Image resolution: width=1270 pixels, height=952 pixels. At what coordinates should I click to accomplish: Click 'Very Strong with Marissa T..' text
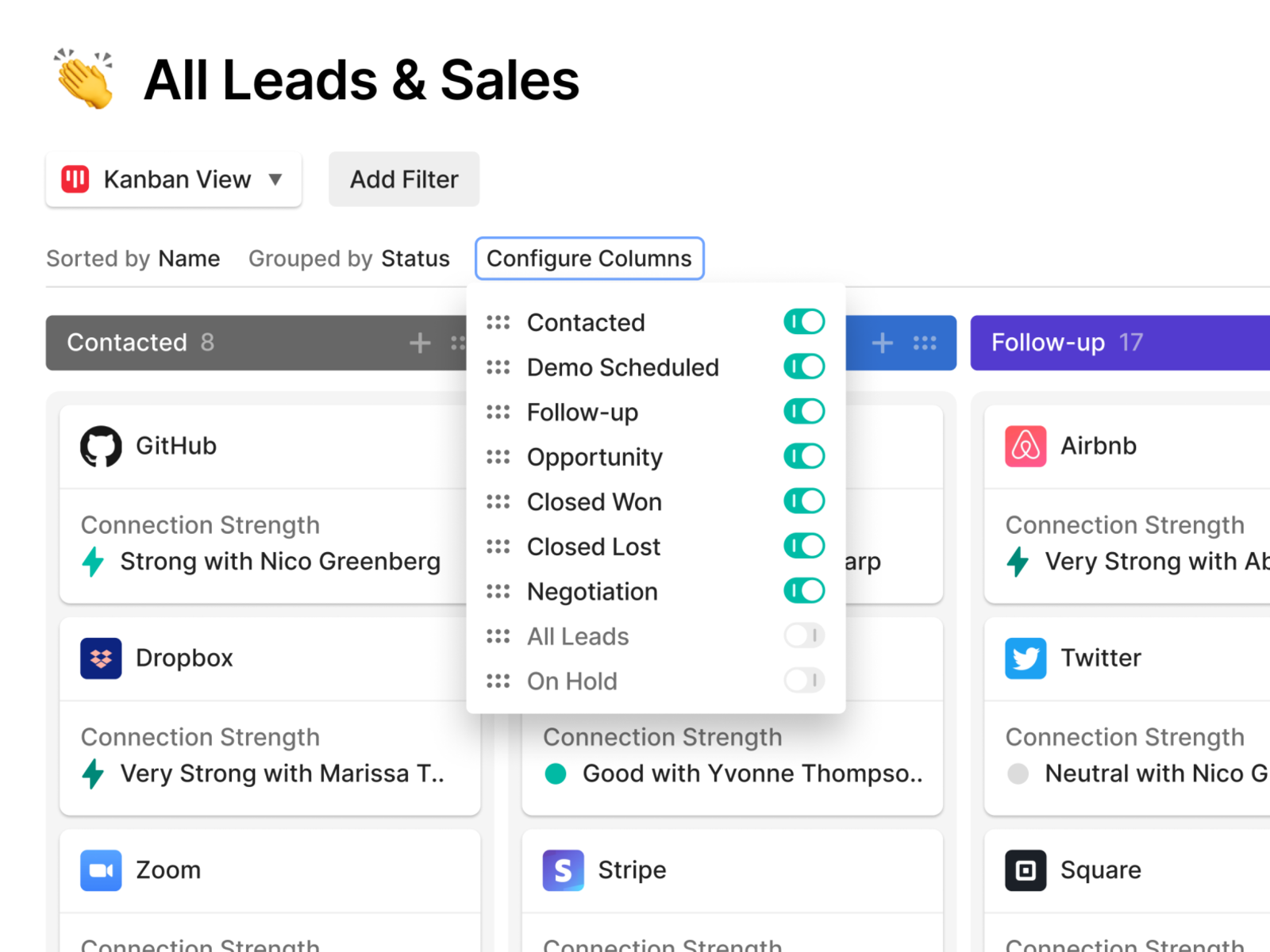click(282, 773)
